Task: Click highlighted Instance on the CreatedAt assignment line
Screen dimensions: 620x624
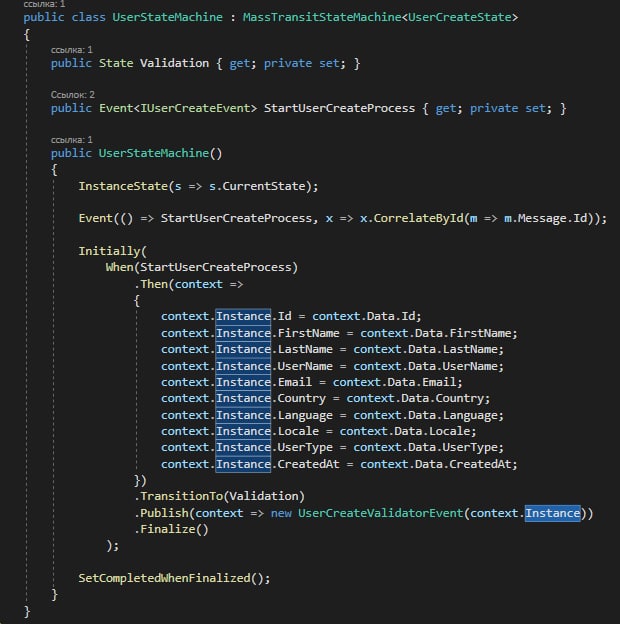Action: (x=243, y=464)
